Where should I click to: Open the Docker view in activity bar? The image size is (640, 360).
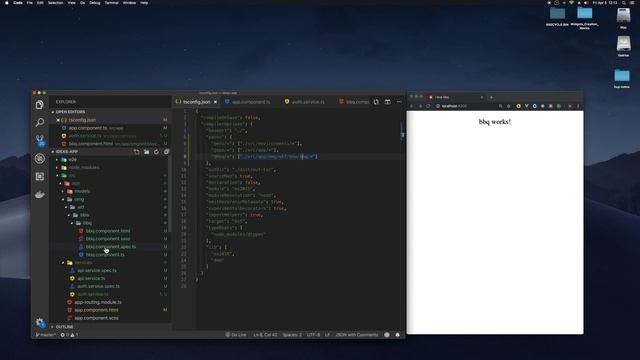(x=40, y=195)
